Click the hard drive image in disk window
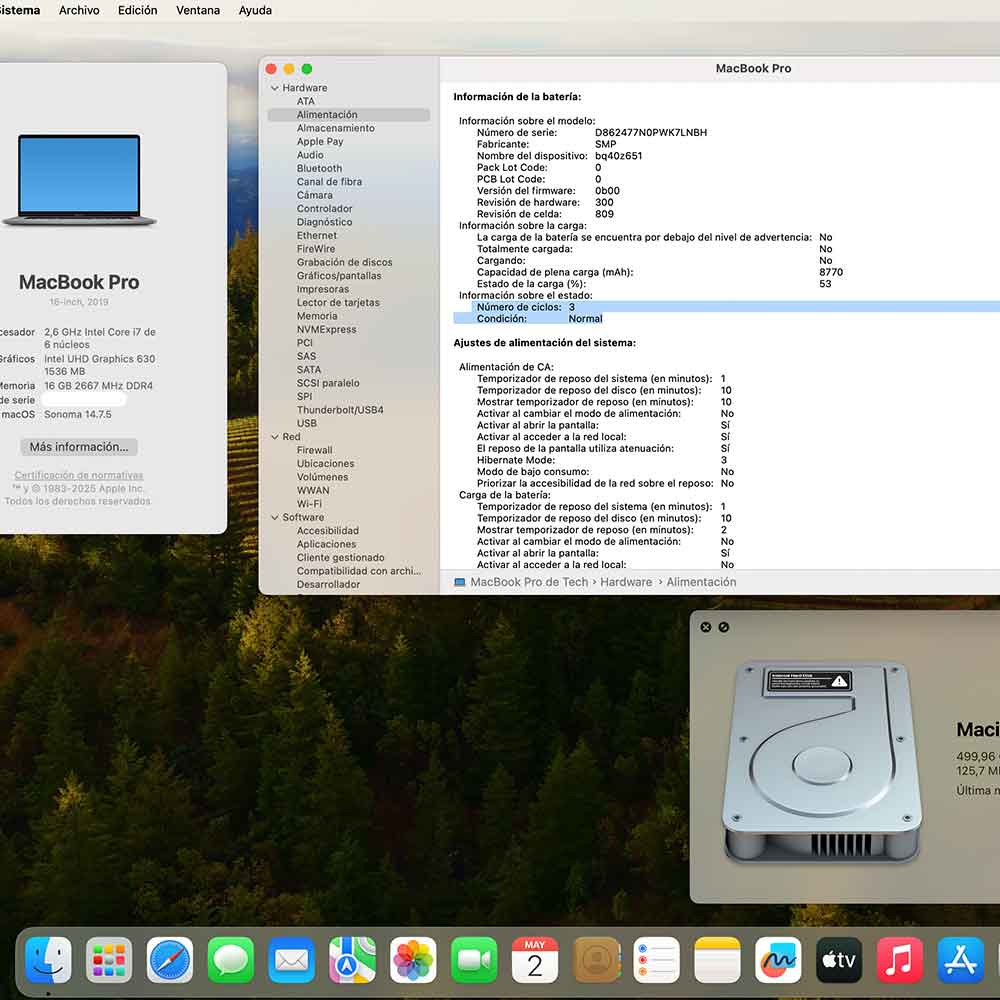This screenshot has height=1000, width=1000. tap(821, 762)
